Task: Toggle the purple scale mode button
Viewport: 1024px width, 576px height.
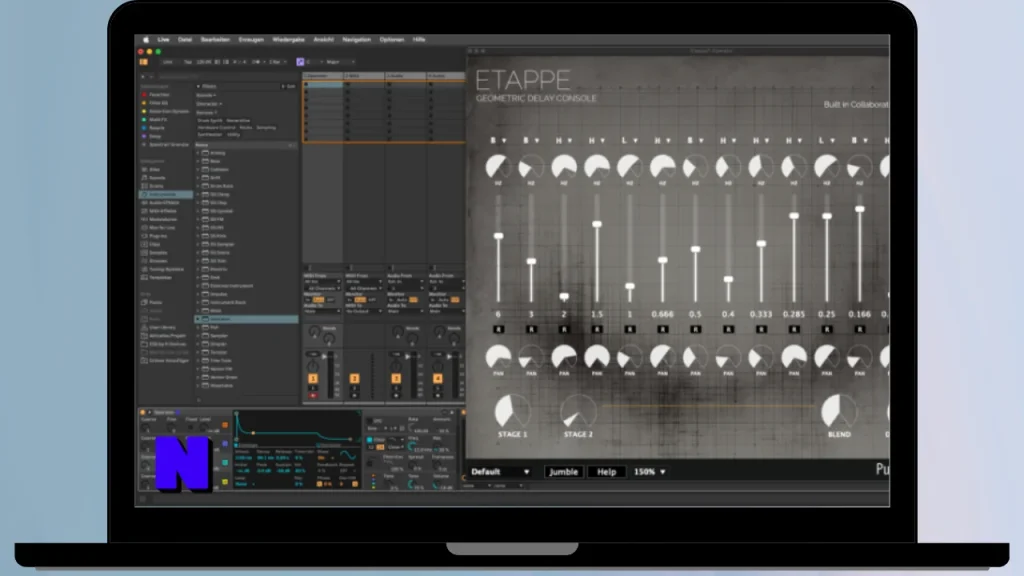Action: (300, 62)
